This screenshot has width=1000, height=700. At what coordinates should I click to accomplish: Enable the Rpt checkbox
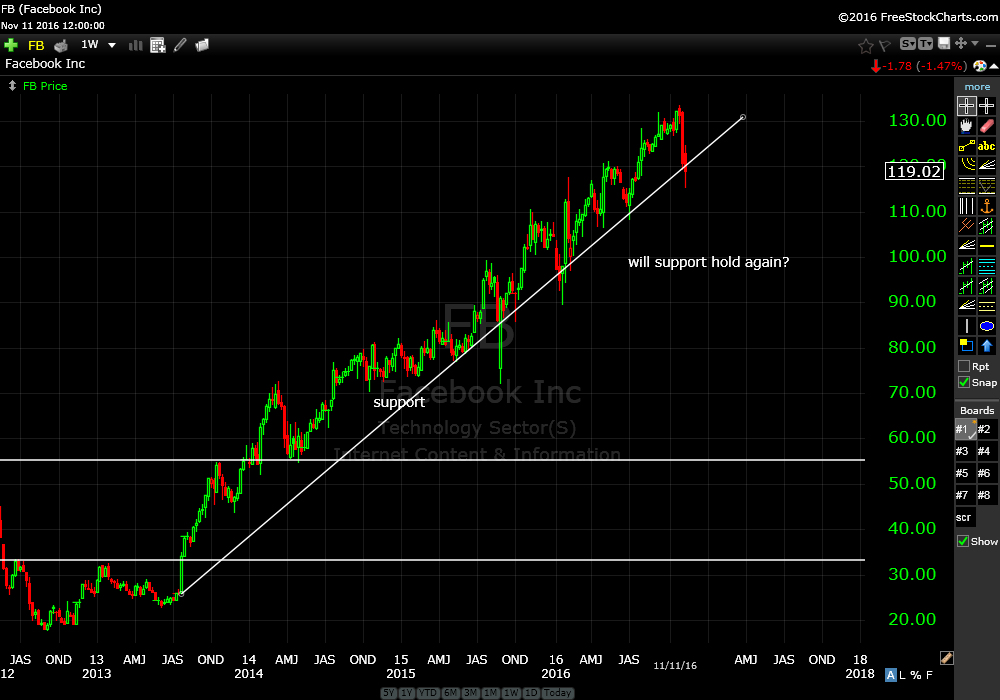[964, 366]
